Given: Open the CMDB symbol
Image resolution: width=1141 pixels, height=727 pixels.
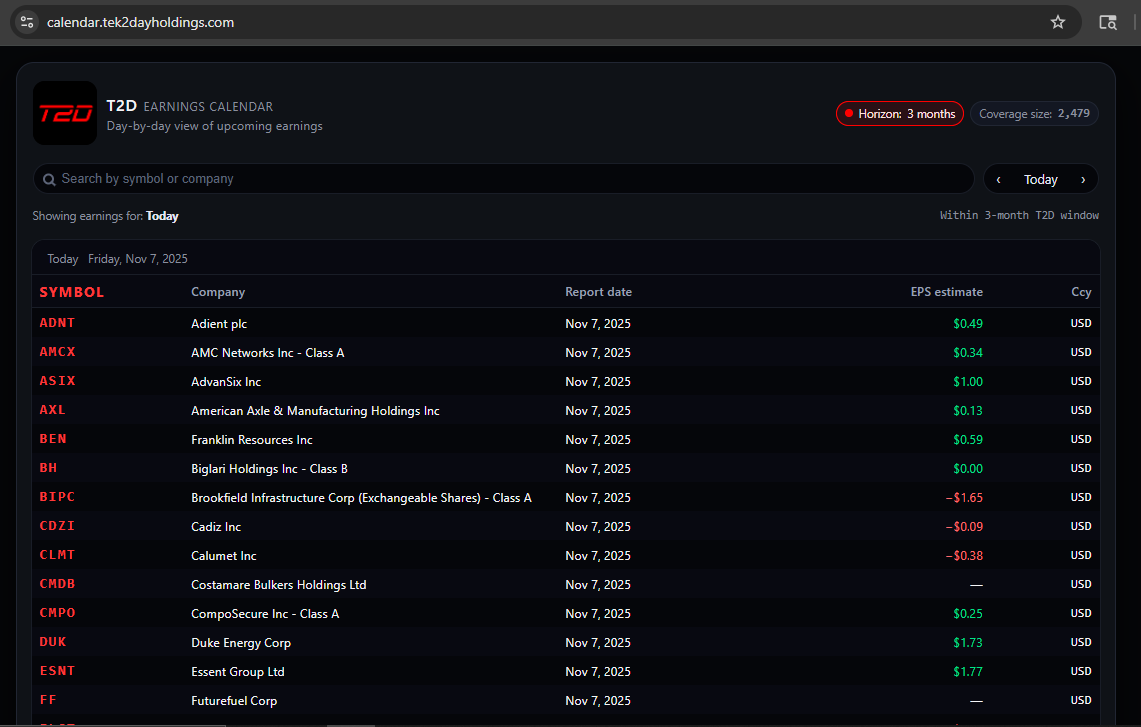Looking at the screenshot, I should pyautogui.click(x=57, y=584).
